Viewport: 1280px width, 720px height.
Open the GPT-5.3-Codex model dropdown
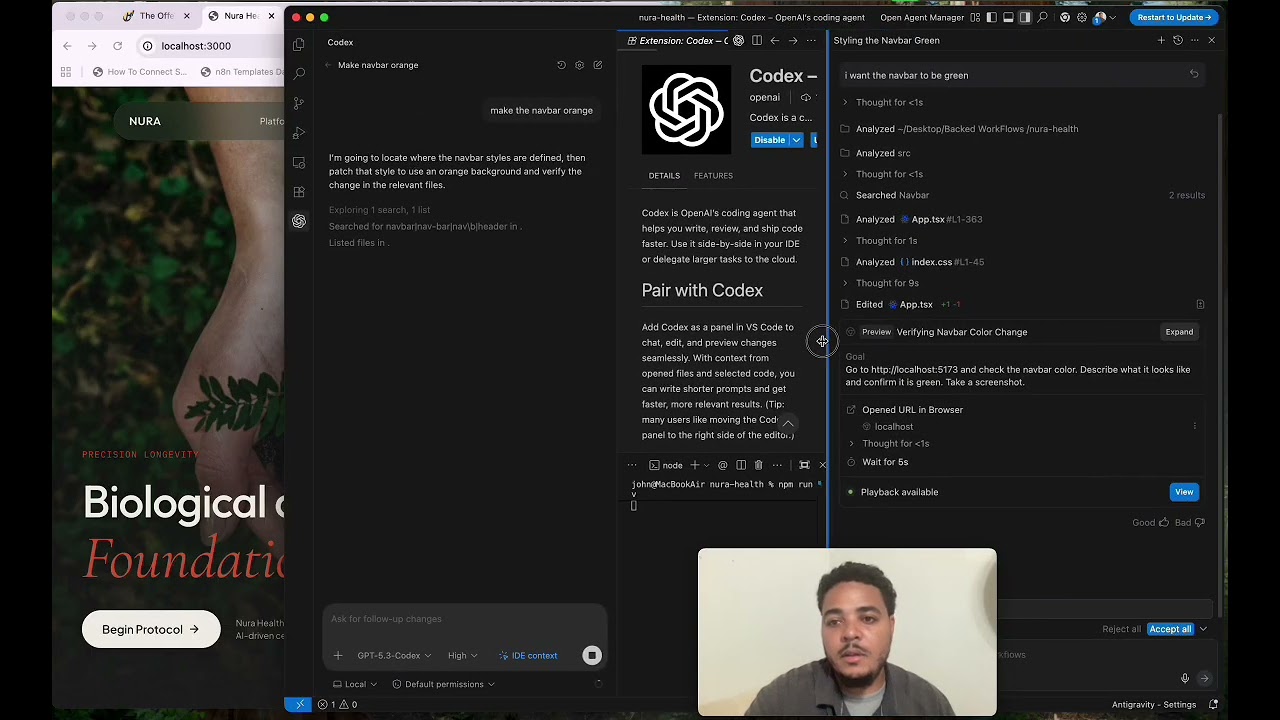click(394, 656)
